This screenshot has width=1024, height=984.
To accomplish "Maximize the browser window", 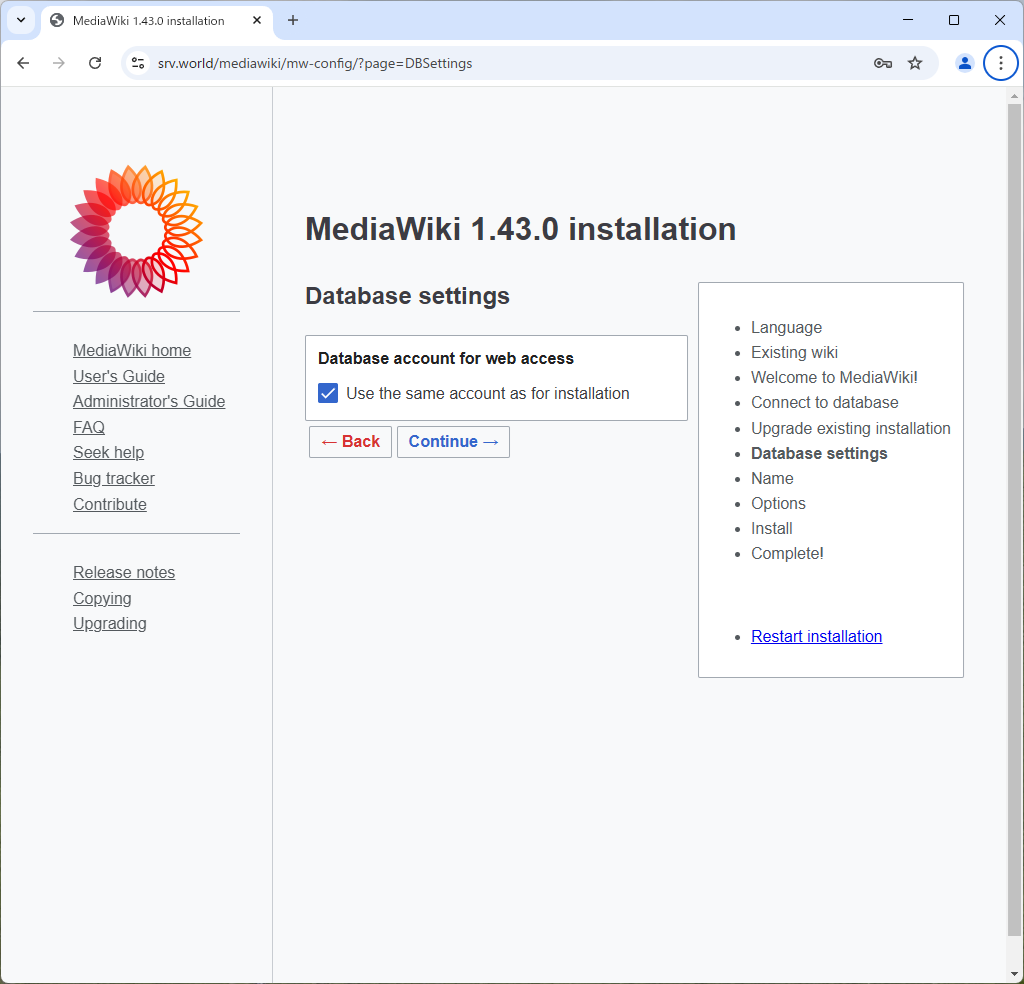I will pyautogui.click(x=953, y=20).
